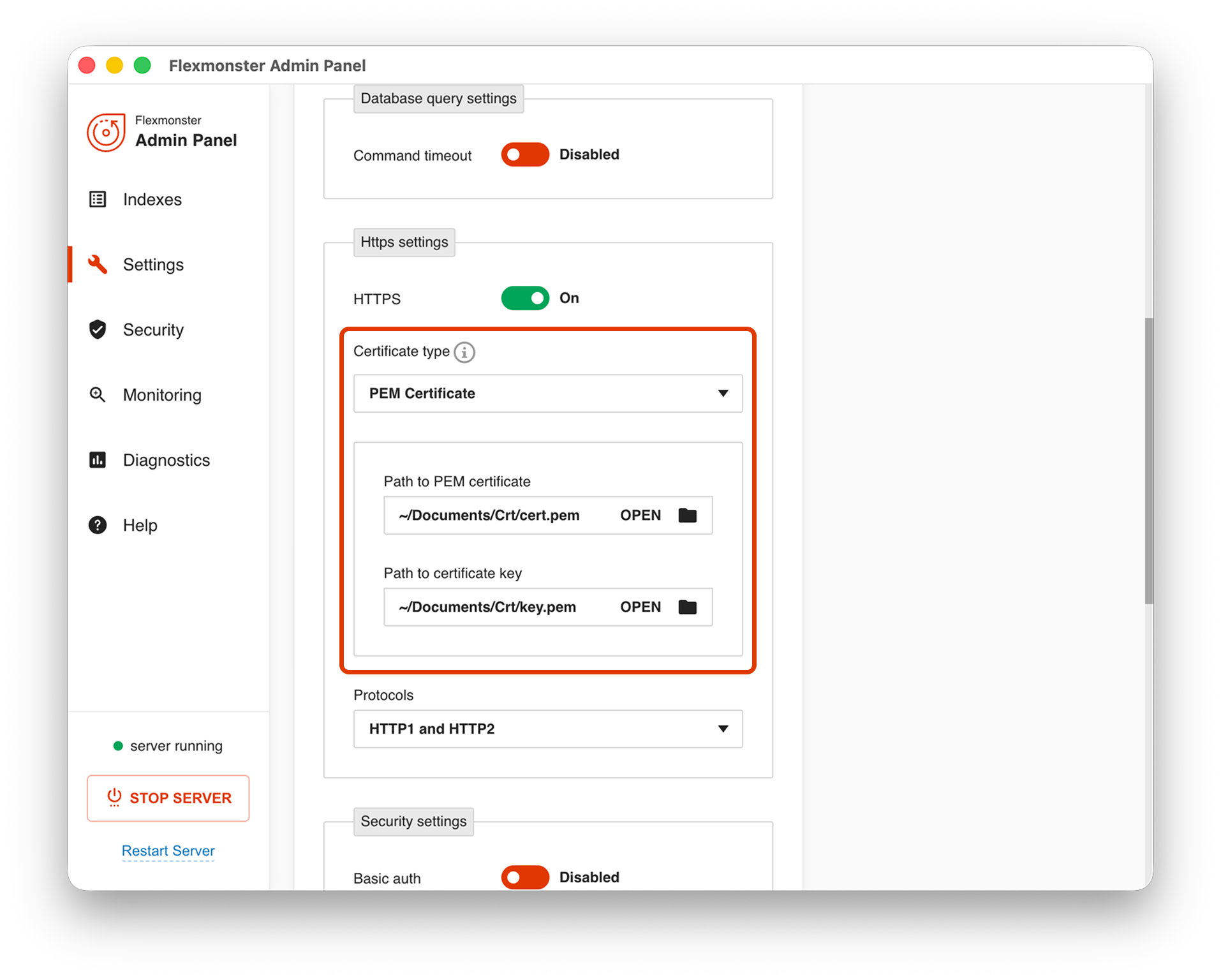The image size is (1221, 980).
Task: Click OPEN for certificate key path
Action: pyautogui.click(x=640, y=607)
